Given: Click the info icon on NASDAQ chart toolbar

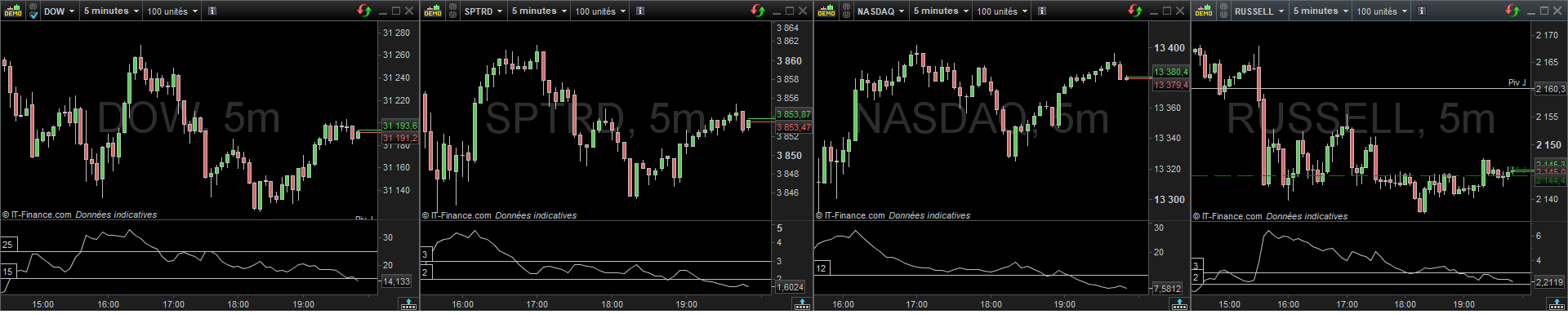Looking at the screenshot, I should click(x=1042, y=11).
